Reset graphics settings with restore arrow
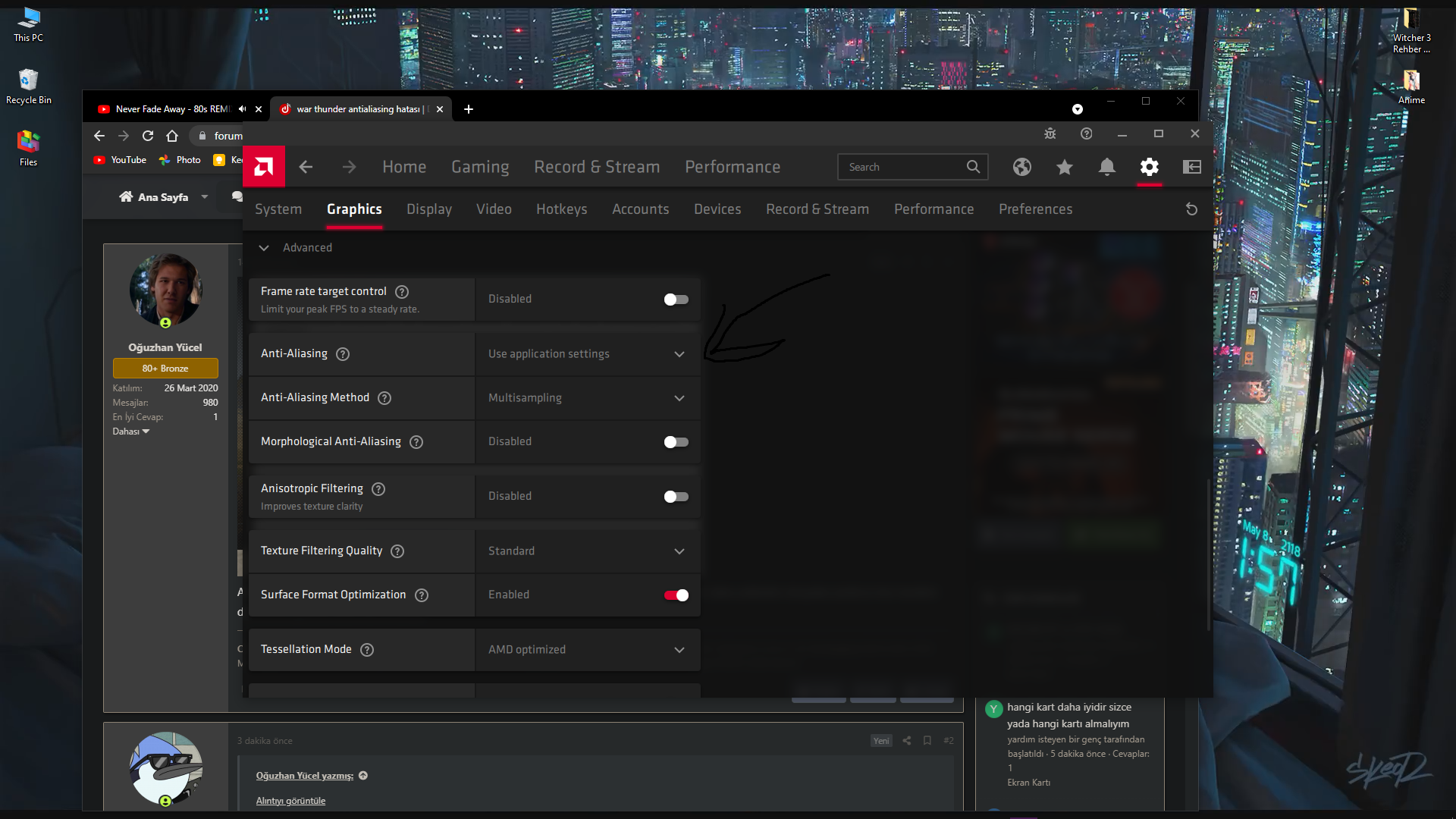This screenshot has height=819, width=1456. click(x=1192, y=209)
